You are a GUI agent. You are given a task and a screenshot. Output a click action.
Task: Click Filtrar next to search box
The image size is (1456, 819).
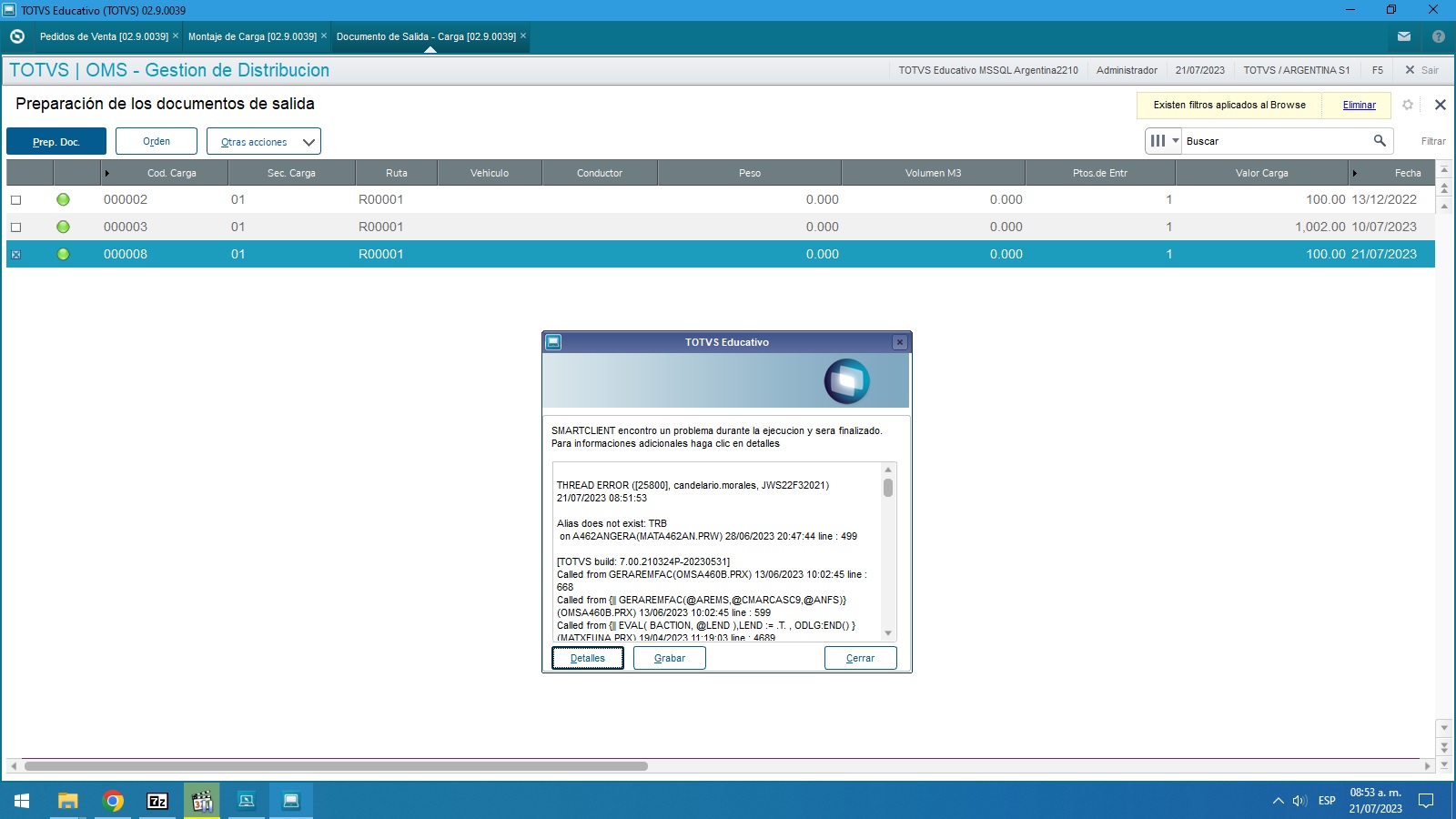pos(1433,141)
